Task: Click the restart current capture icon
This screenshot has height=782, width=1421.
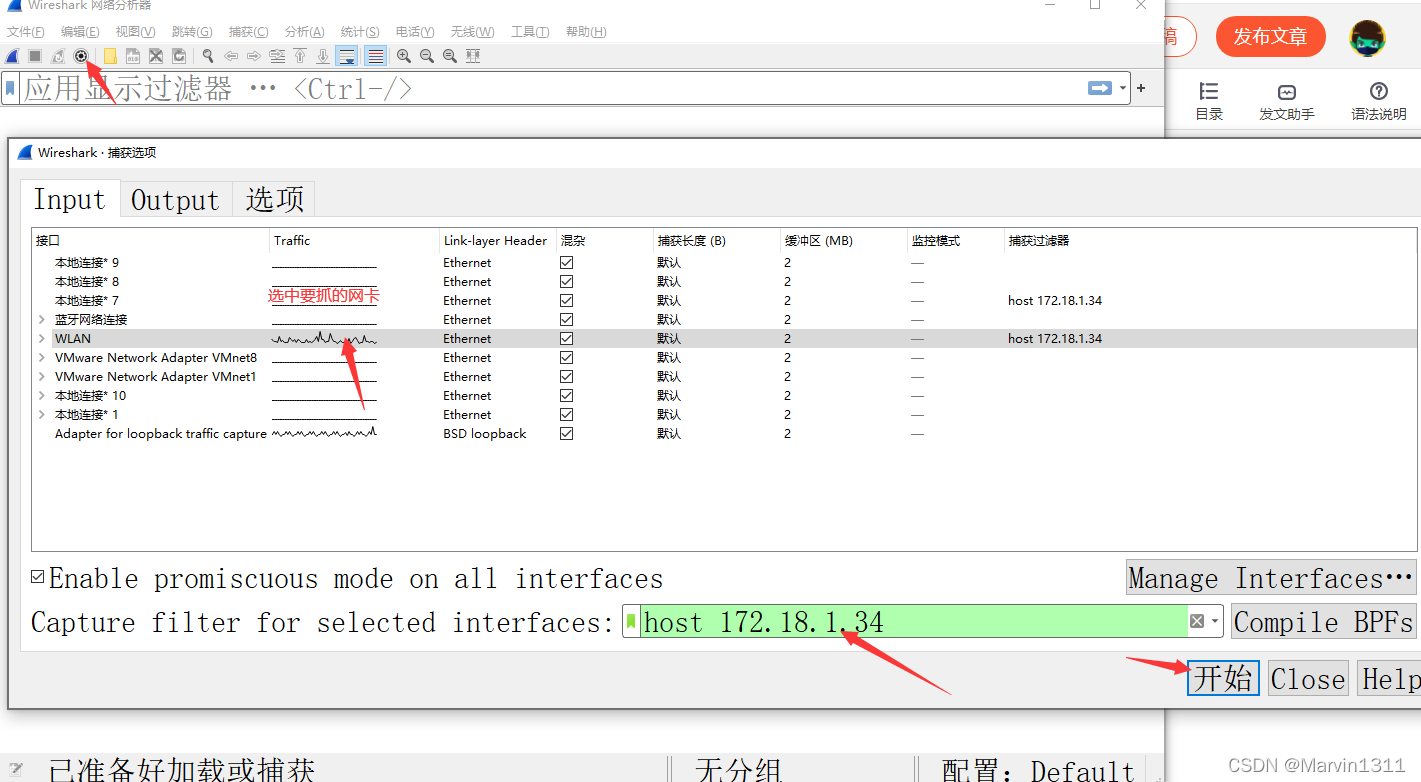Action: pos(58,56)
